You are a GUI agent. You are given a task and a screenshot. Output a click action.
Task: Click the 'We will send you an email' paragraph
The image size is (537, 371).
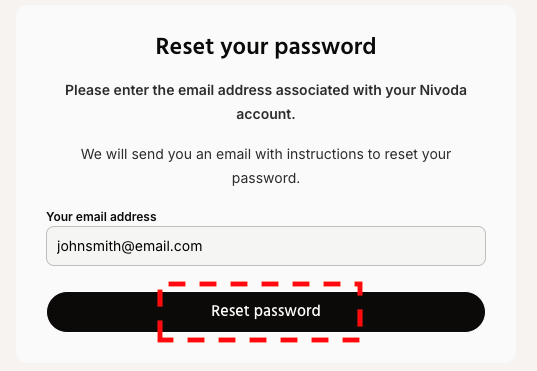266,166
